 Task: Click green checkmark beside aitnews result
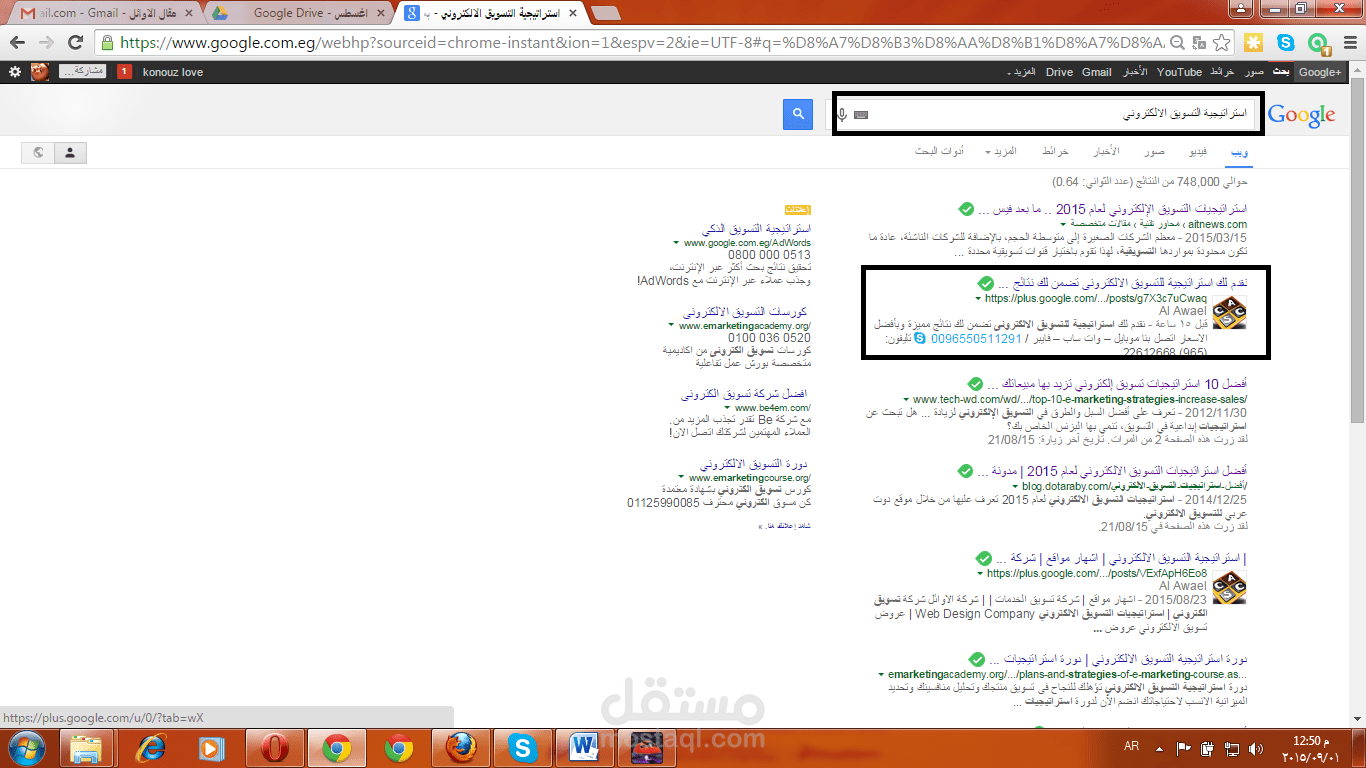tap(966, 209)
